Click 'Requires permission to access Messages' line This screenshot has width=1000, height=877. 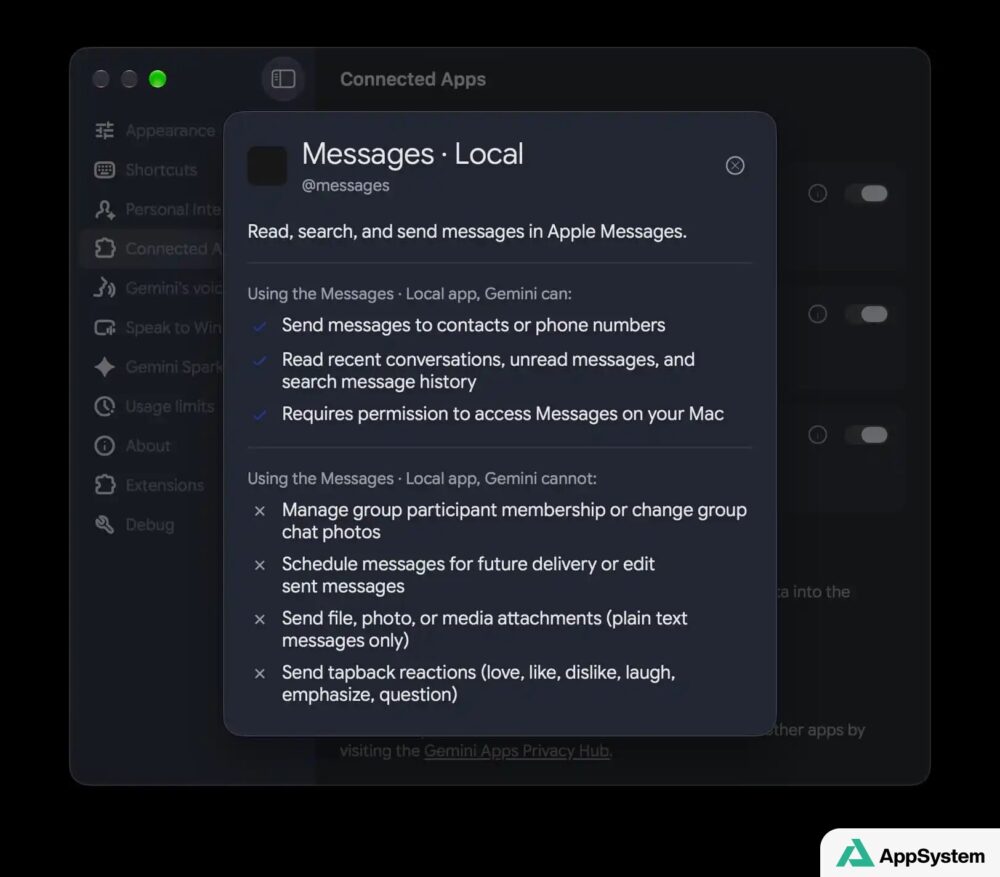503,414
